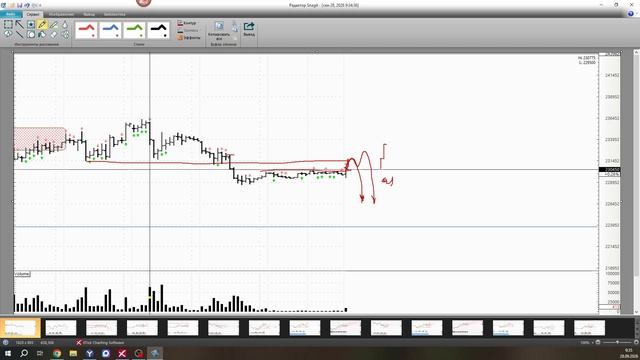Select the ninth tray thumbnail
Viewport: 640px width, 360px height.
pos(345,328)
